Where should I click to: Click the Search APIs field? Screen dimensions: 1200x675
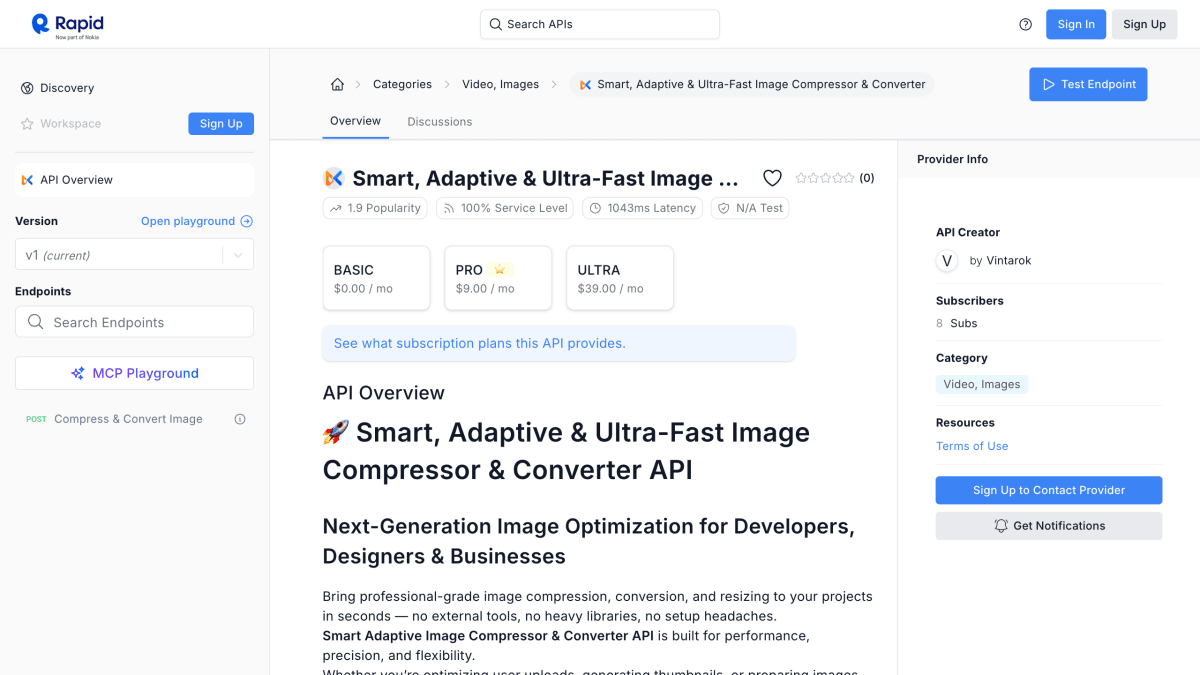(x=600, y=24)
